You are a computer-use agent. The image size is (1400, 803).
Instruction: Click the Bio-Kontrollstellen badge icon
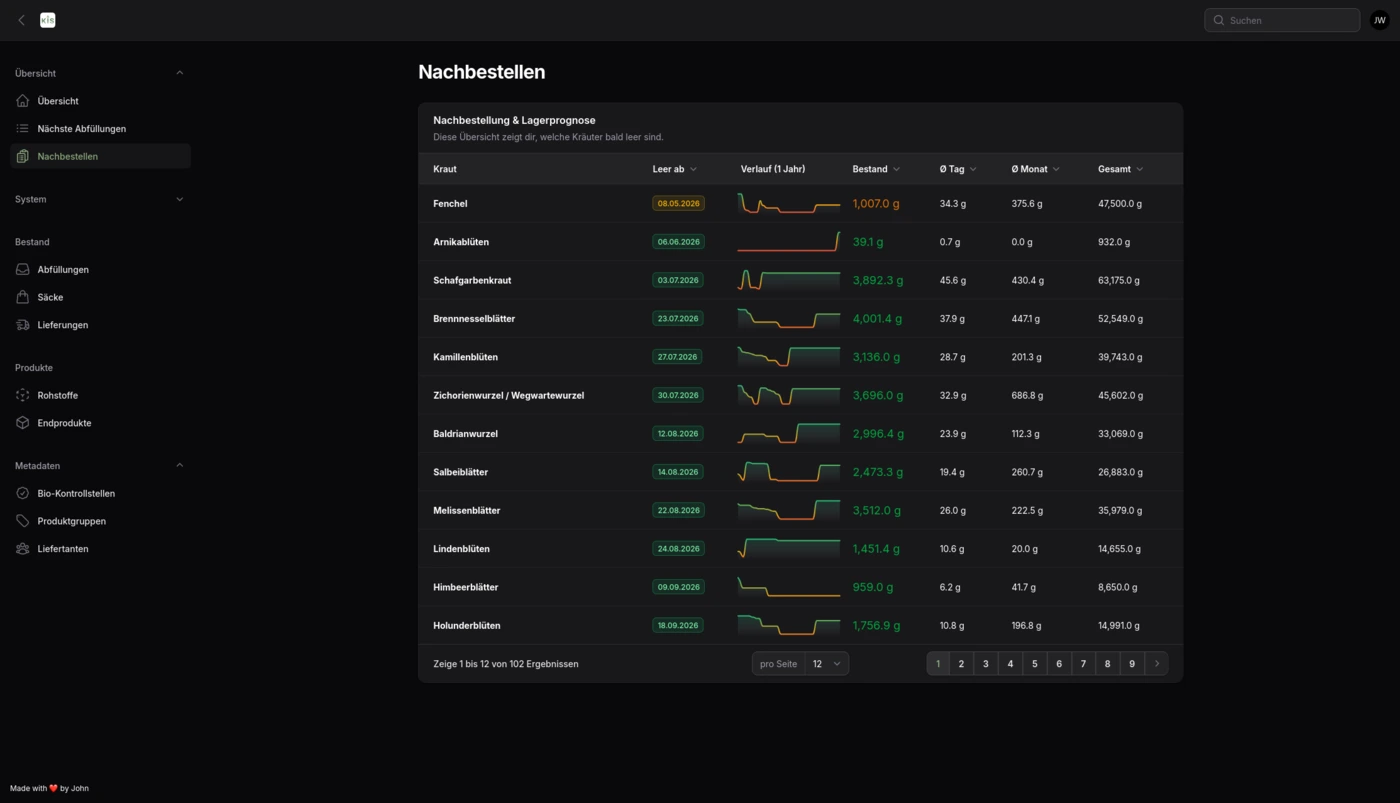tap(23, 494)
